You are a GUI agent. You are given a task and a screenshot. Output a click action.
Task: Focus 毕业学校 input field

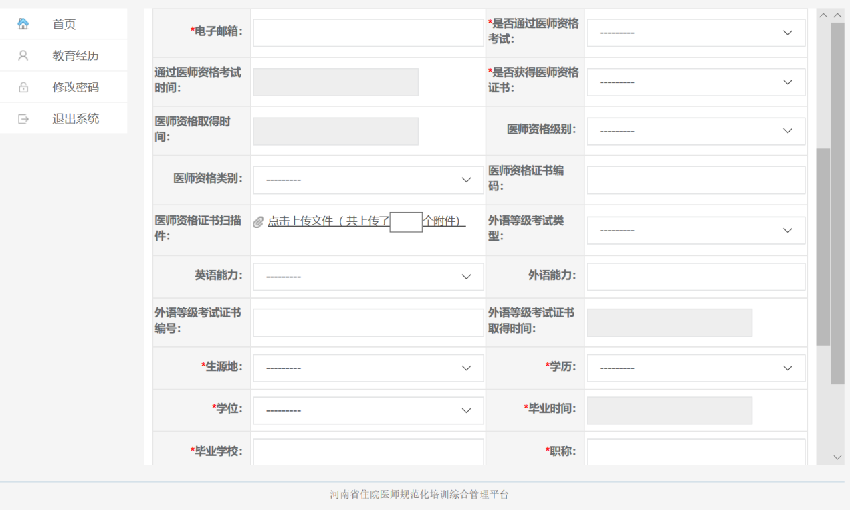[368, 452]
